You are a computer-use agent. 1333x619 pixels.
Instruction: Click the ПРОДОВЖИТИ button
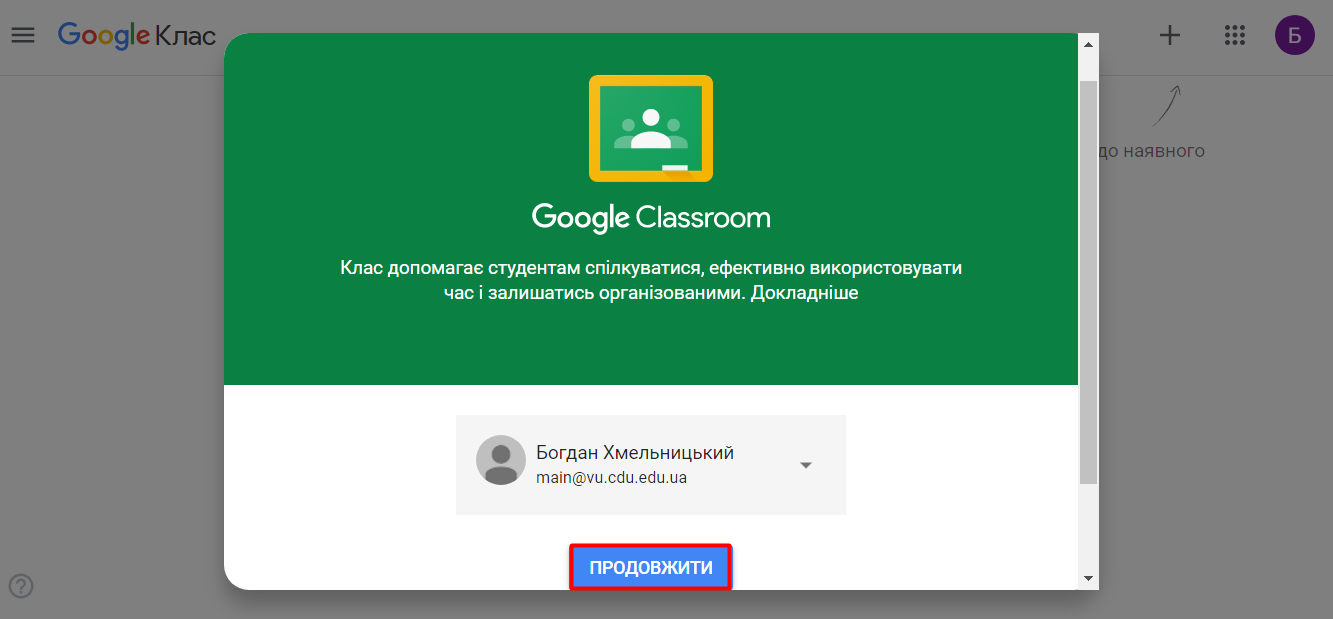click(x=651, y=568)
